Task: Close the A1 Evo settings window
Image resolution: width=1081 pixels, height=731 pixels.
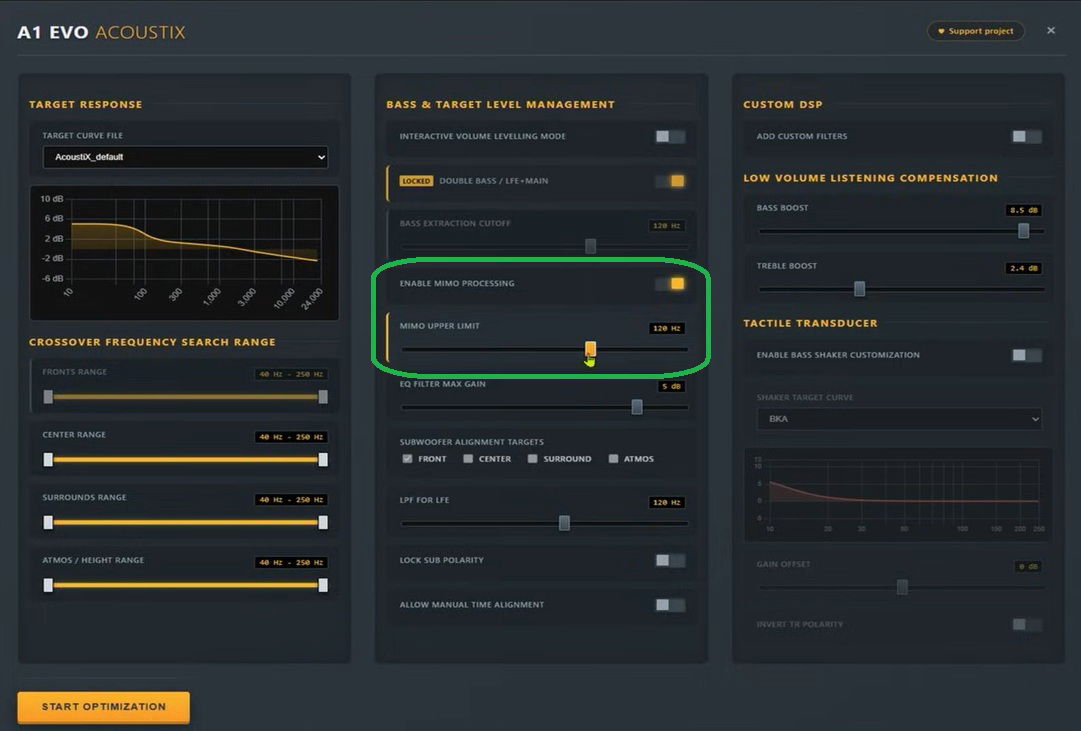Action: point(1051,31)
